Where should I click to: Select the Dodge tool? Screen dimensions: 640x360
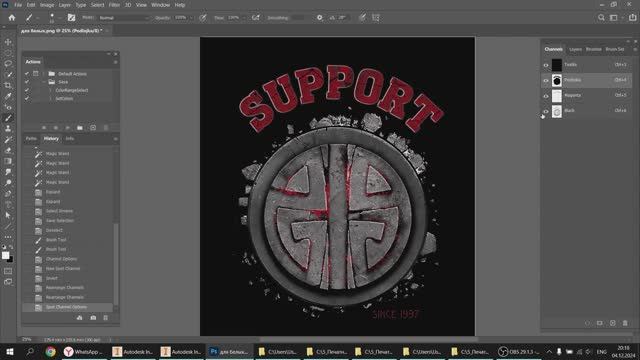[x=8, y=183]
